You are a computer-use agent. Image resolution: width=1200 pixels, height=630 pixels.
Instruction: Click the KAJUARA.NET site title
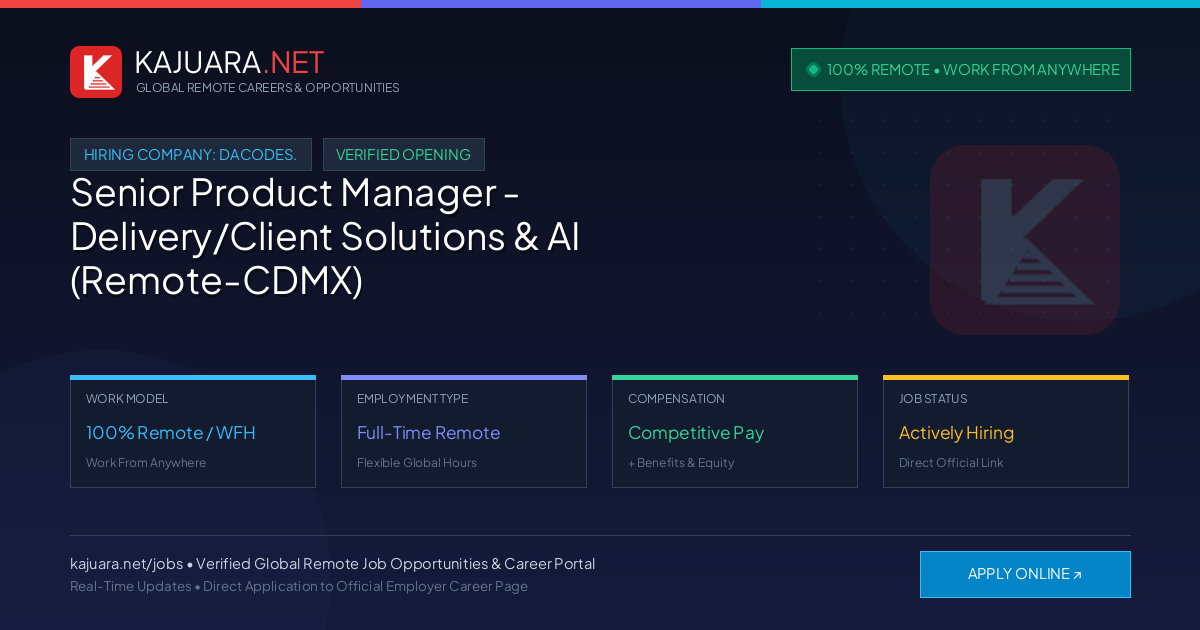coord(229,62)
